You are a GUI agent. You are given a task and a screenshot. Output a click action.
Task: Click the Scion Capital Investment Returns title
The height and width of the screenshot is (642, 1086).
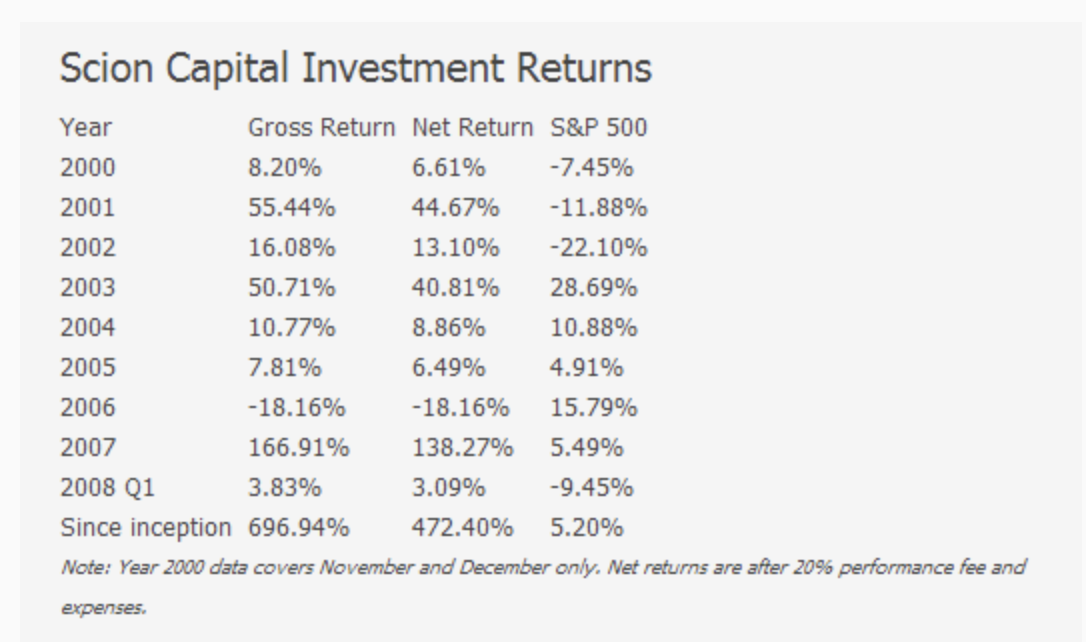click(x=355, y=70)
